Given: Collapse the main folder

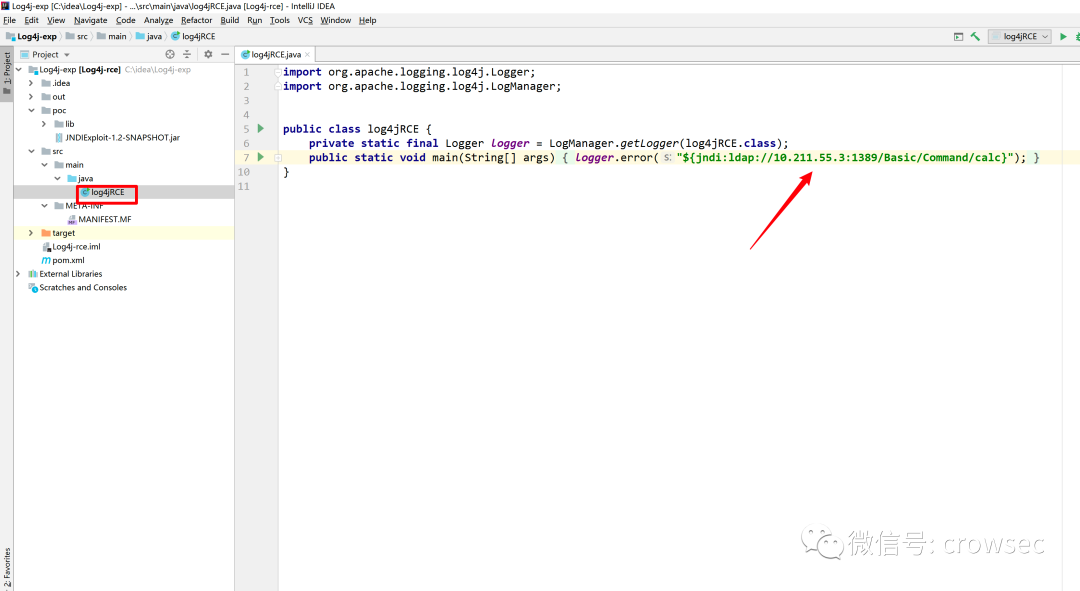Looking at the screenshot, I should pos(44,165).
